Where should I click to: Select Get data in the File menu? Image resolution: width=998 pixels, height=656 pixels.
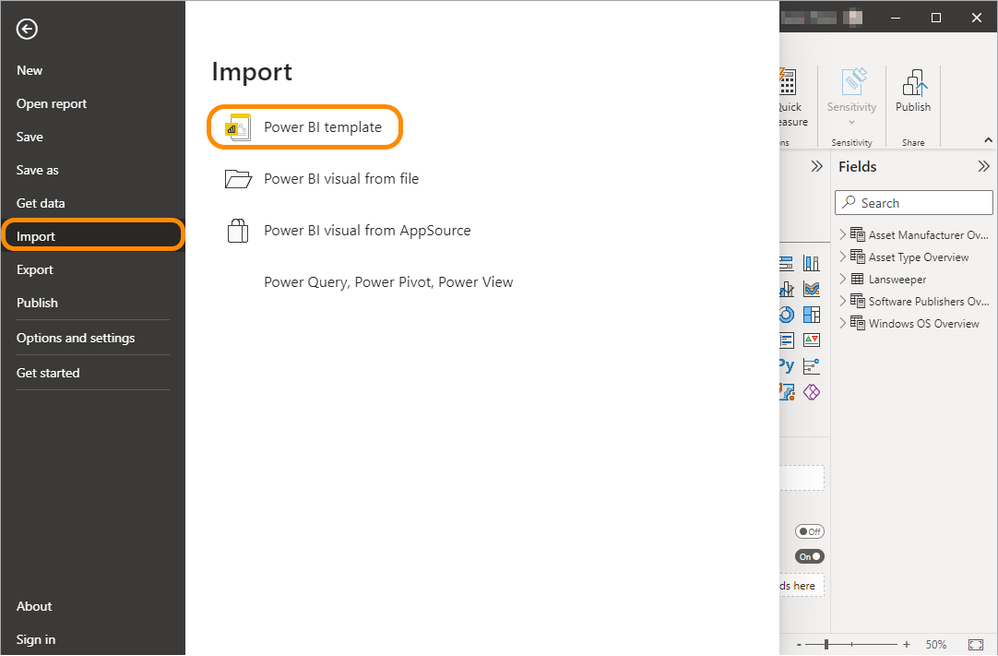41,203
